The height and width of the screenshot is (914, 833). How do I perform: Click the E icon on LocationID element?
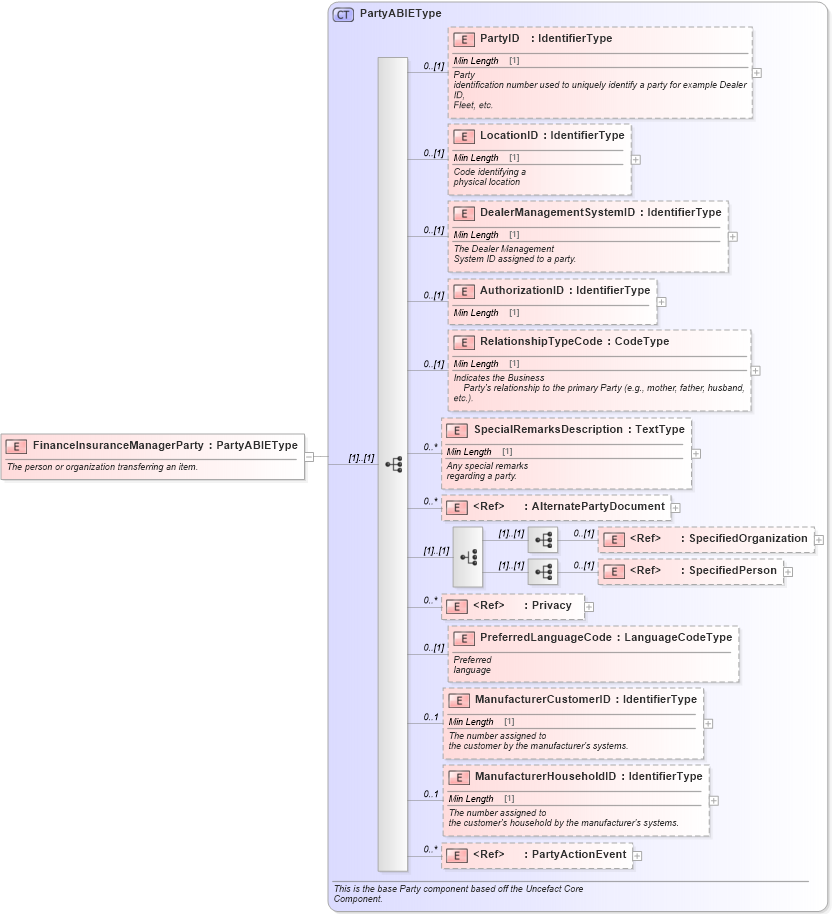click(463, 136)
